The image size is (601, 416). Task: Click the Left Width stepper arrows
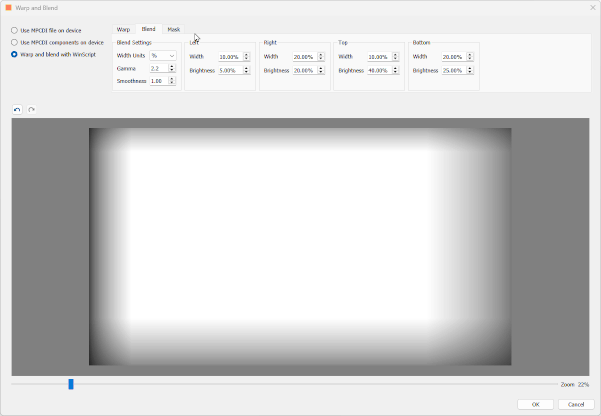coord(246,57)
